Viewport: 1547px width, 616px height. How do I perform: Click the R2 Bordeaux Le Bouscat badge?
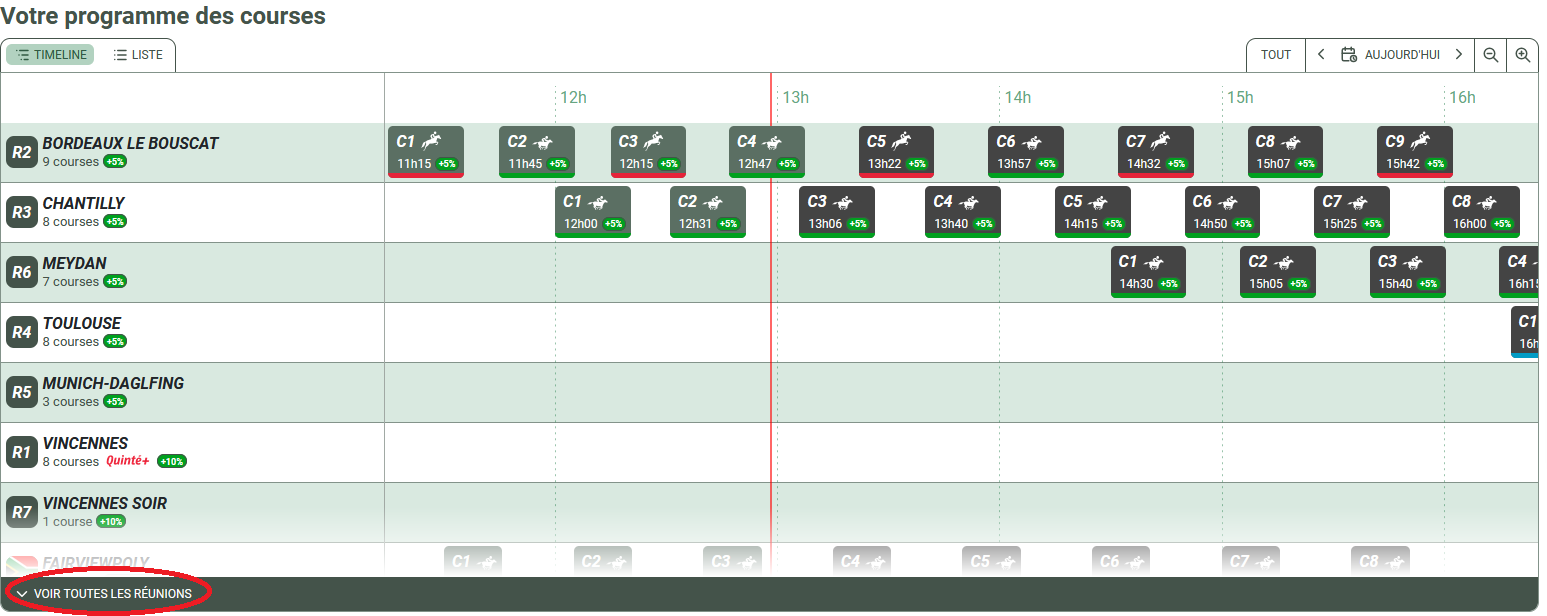tap(21, 153)
